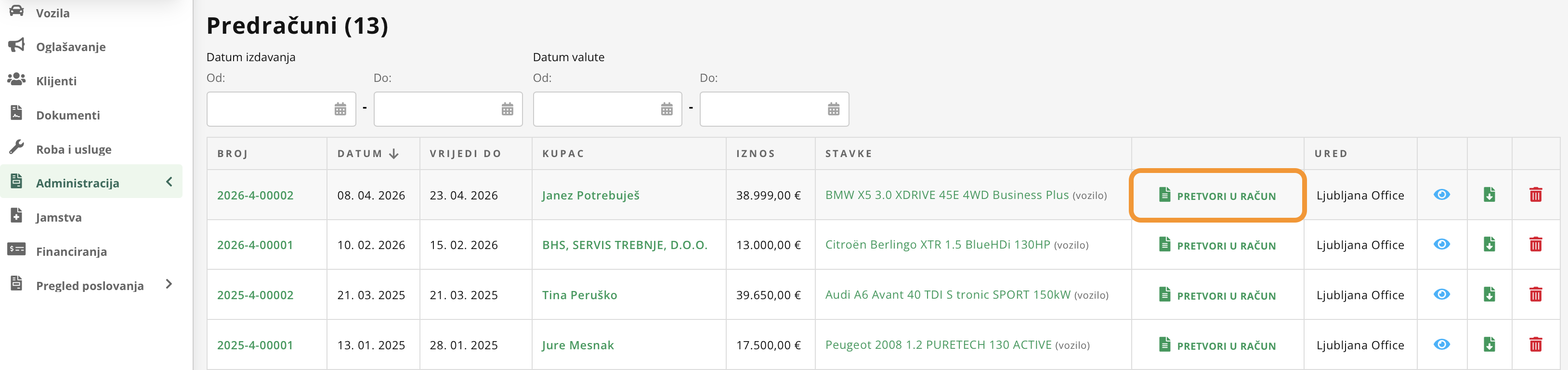Convert first predračun with Pretvori u račun
The image size is (1568, 370).
[1217, 195]
